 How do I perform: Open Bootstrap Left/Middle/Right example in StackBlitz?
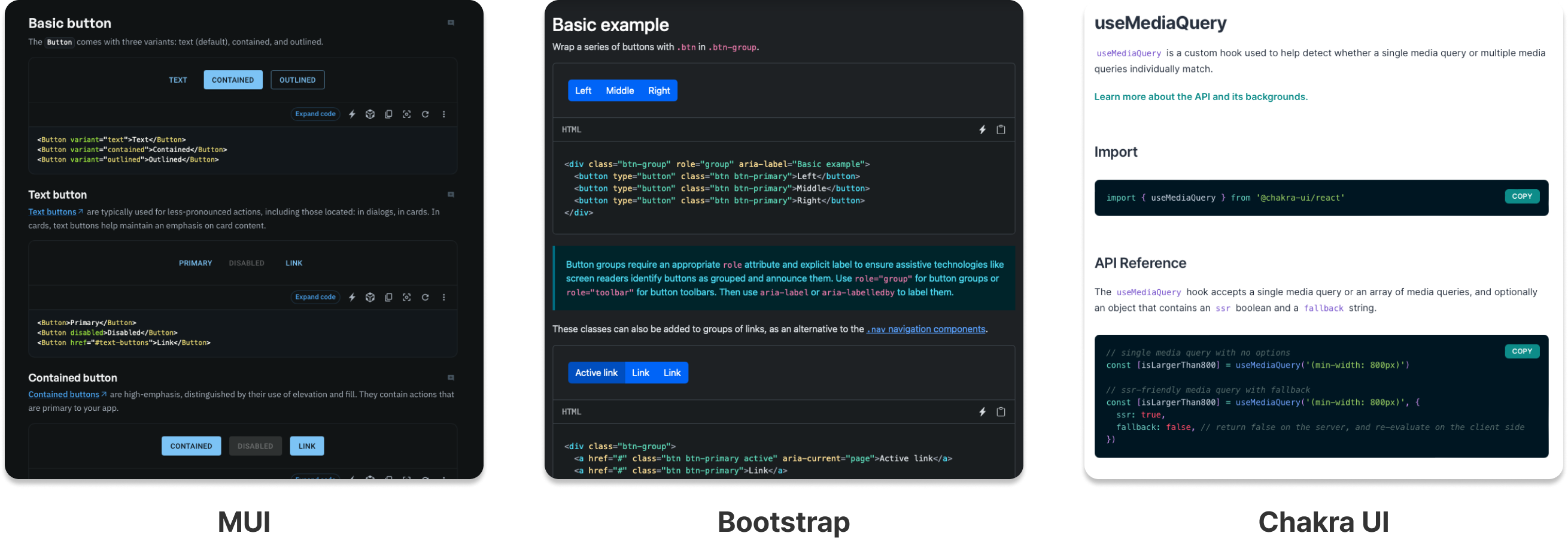983,130
